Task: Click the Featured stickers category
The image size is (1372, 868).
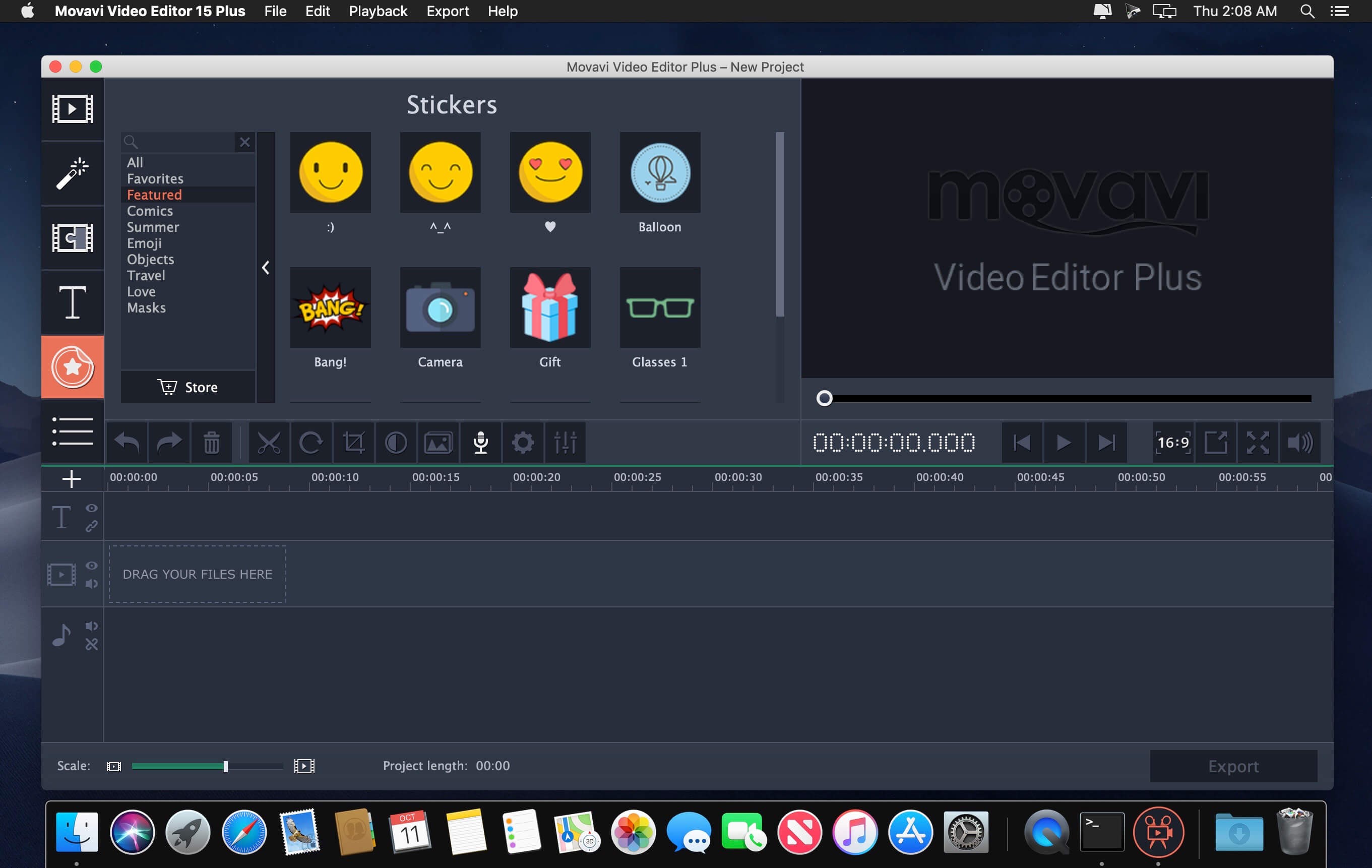Action: 153,194
